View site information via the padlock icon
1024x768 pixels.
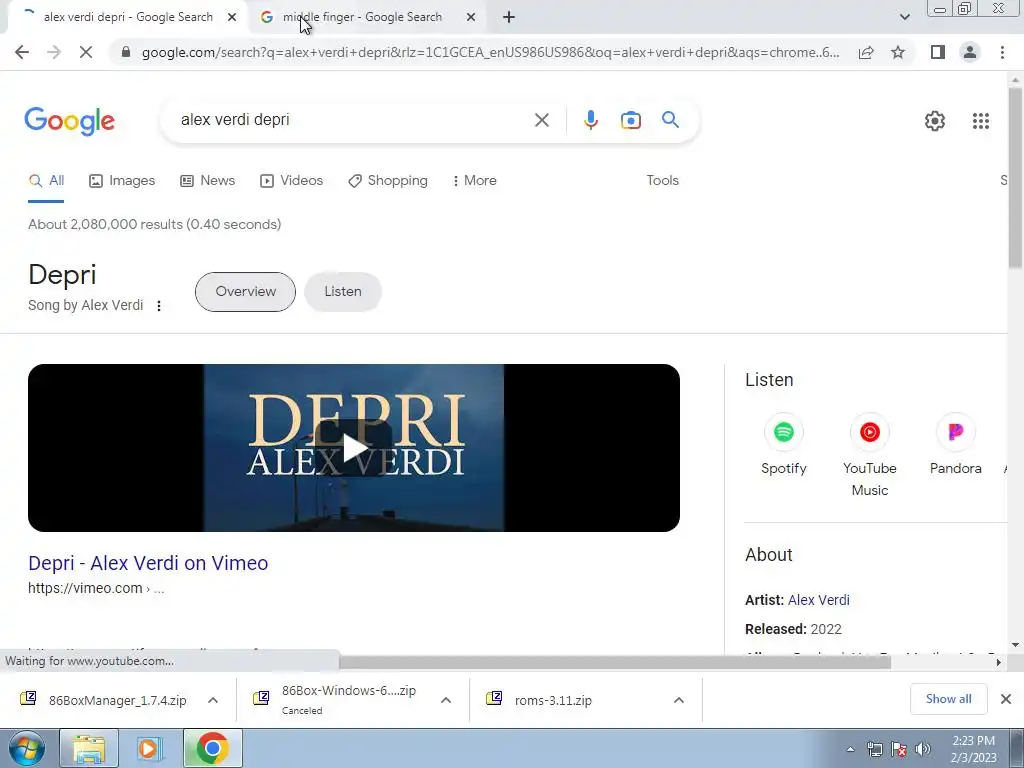[126, 52]
